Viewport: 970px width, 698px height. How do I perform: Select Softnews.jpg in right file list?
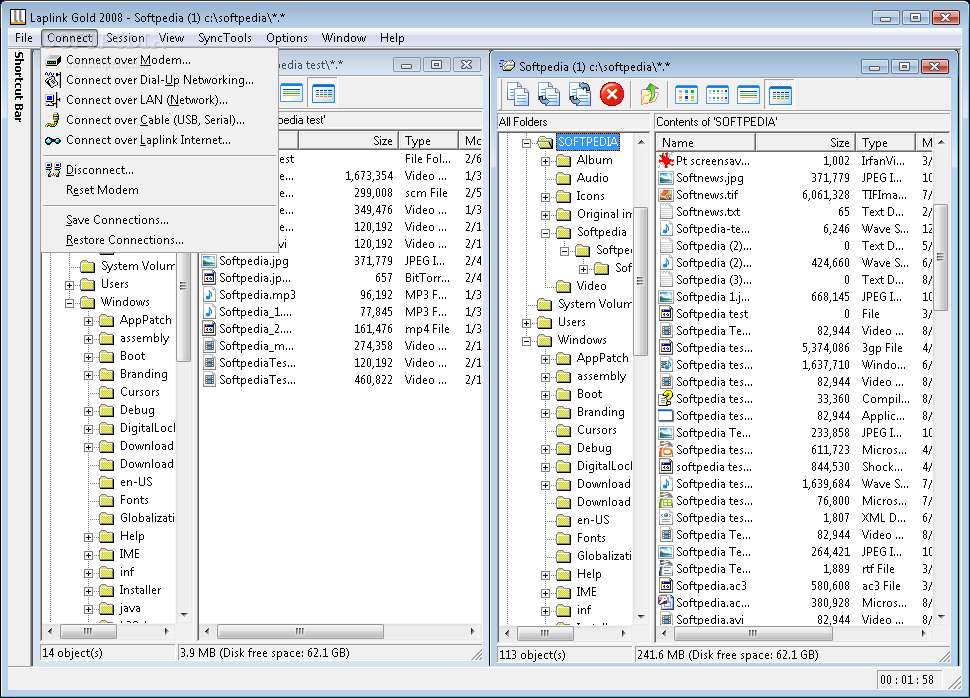tap(710, 178)
